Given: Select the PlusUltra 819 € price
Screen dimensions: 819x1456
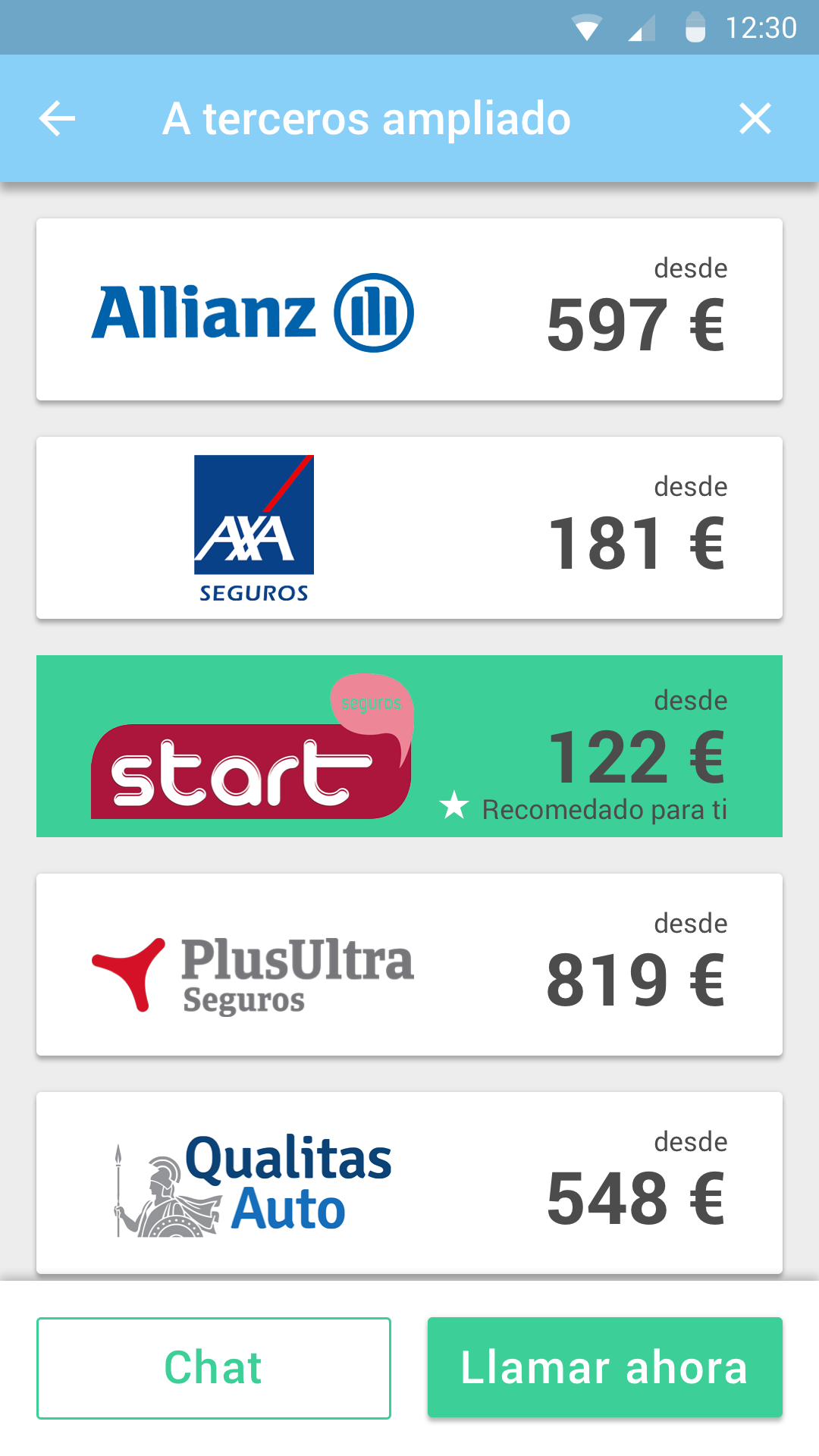Looking at the screenshot, I should pyautogui.click(x=635, y=981).
